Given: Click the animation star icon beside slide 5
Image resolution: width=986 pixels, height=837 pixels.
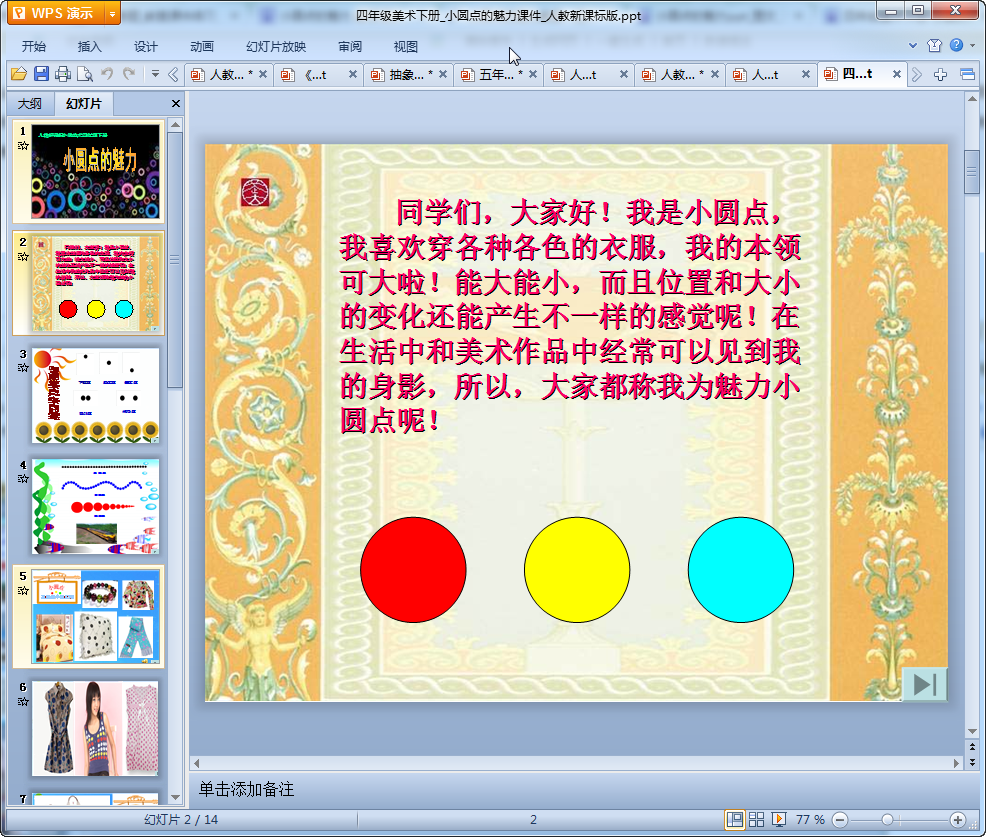Looking at the screenshot, I should (x=23, y=590).
